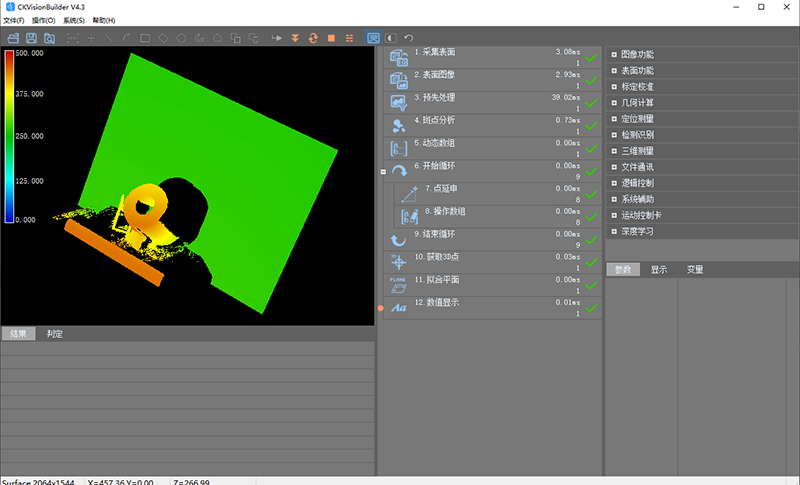
Task: Collapse the 开始循环 loop tree node
Action: point(384,171)
